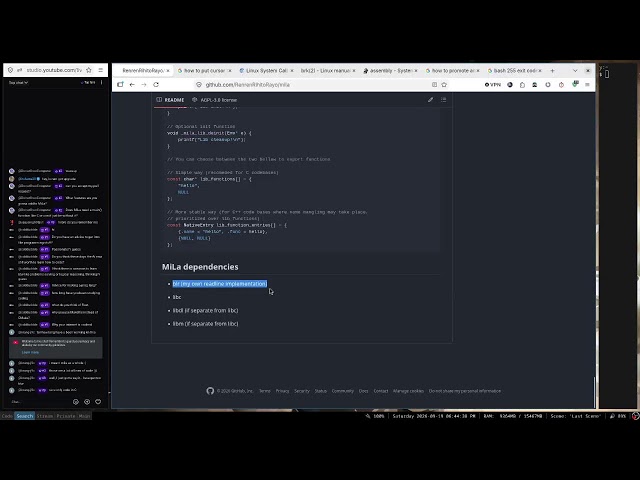Switch to the Stream workspace in status bar
The height and width of the screenshot is (480, 640).
[45, 416]
